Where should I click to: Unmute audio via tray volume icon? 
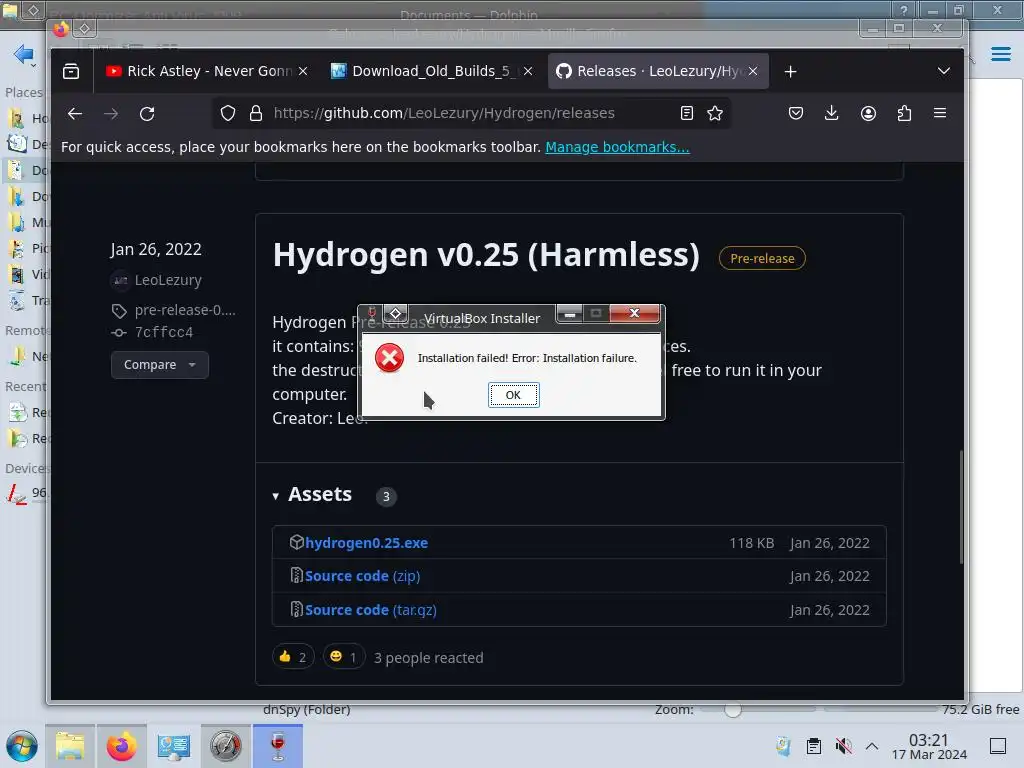[x=843, y=746]
